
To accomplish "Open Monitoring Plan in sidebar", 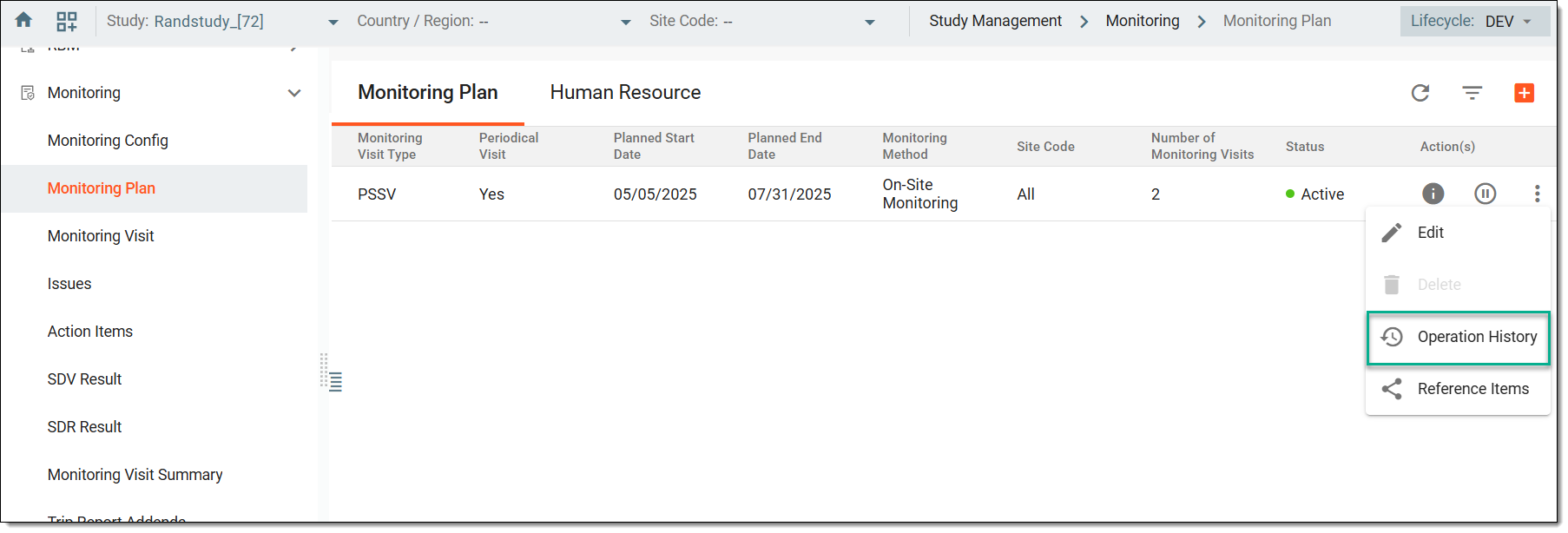I will (102, 188).
